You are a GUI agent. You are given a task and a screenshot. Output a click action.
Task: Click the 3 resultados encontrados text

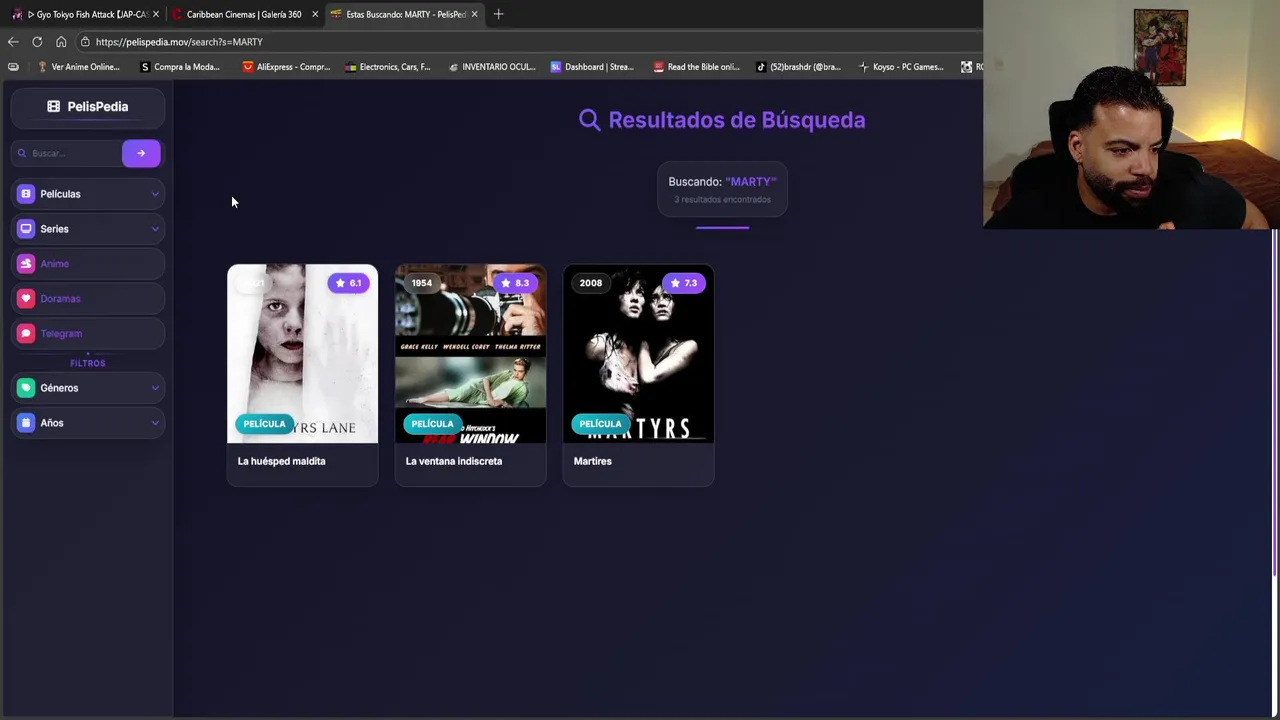[x=722, y=200]
